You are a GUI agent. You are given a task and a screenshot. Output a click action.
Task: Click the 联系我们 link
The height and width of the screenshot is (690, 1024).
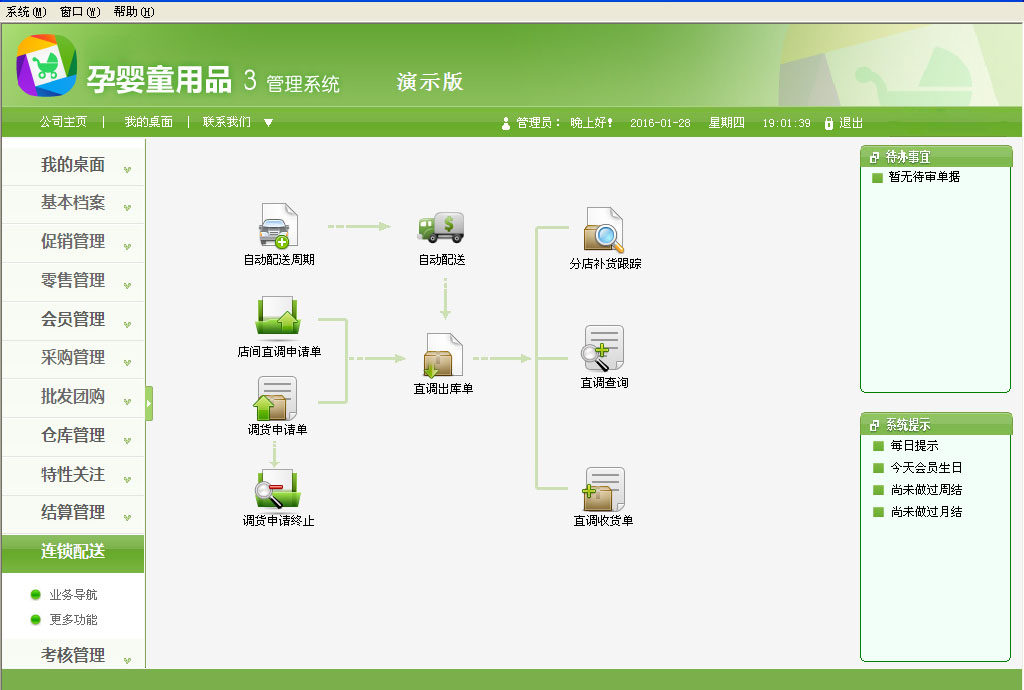[227, 122]
